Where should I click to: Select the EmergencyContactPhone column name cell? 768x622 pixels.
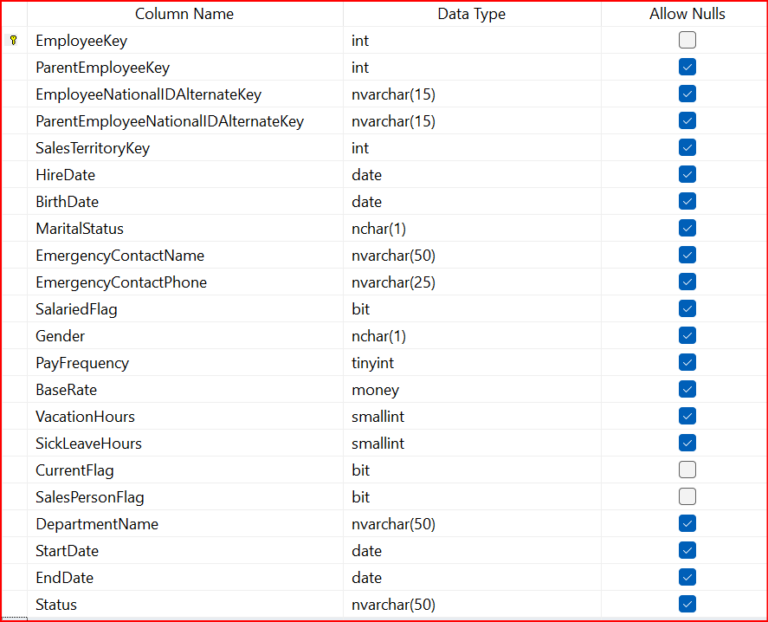pos(185,282)
